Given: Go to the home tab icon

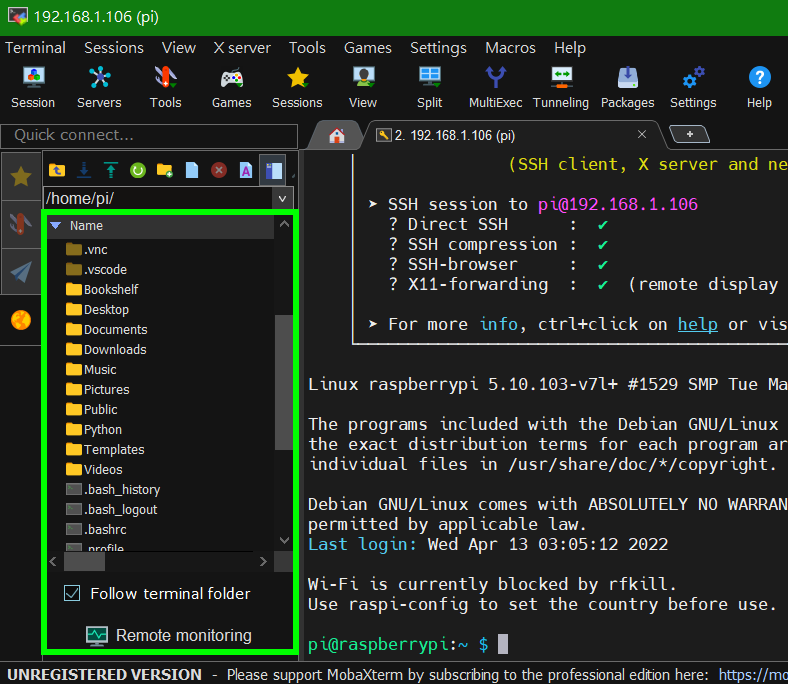Looking at the screenshot, I should tap(336, 136).
